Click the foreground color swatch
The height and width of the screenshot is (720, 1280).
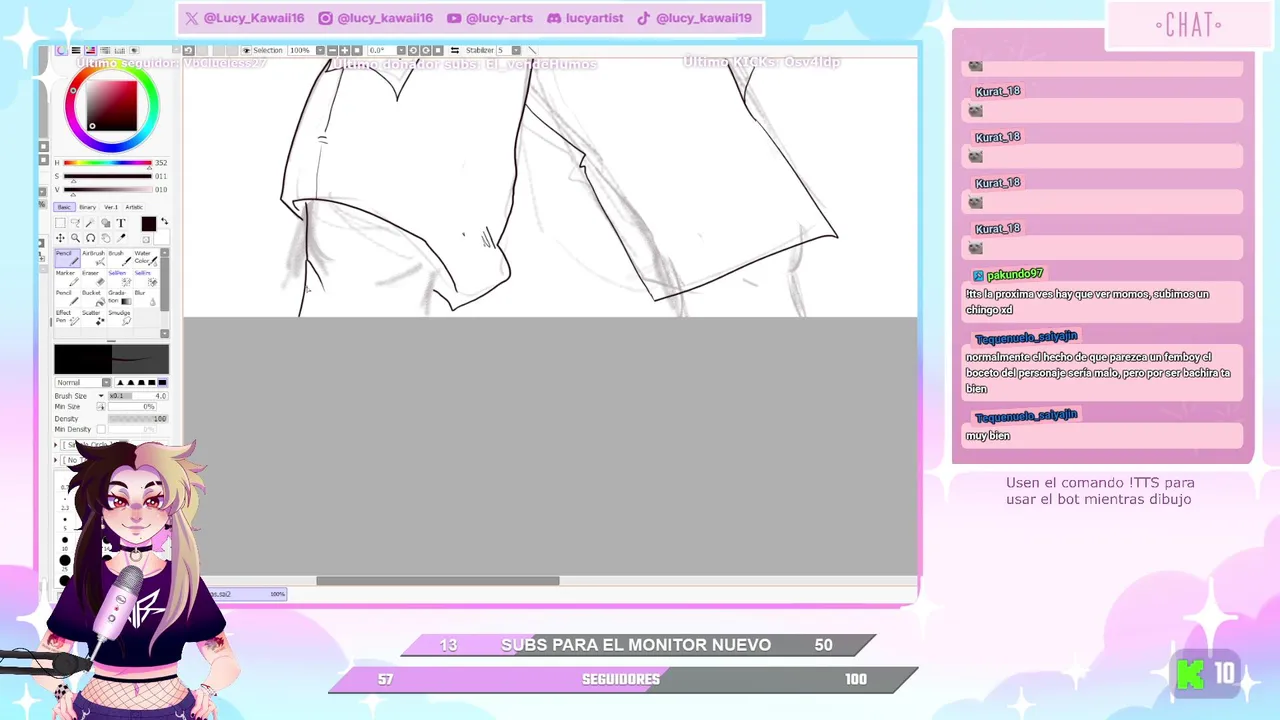click(148, 224)
